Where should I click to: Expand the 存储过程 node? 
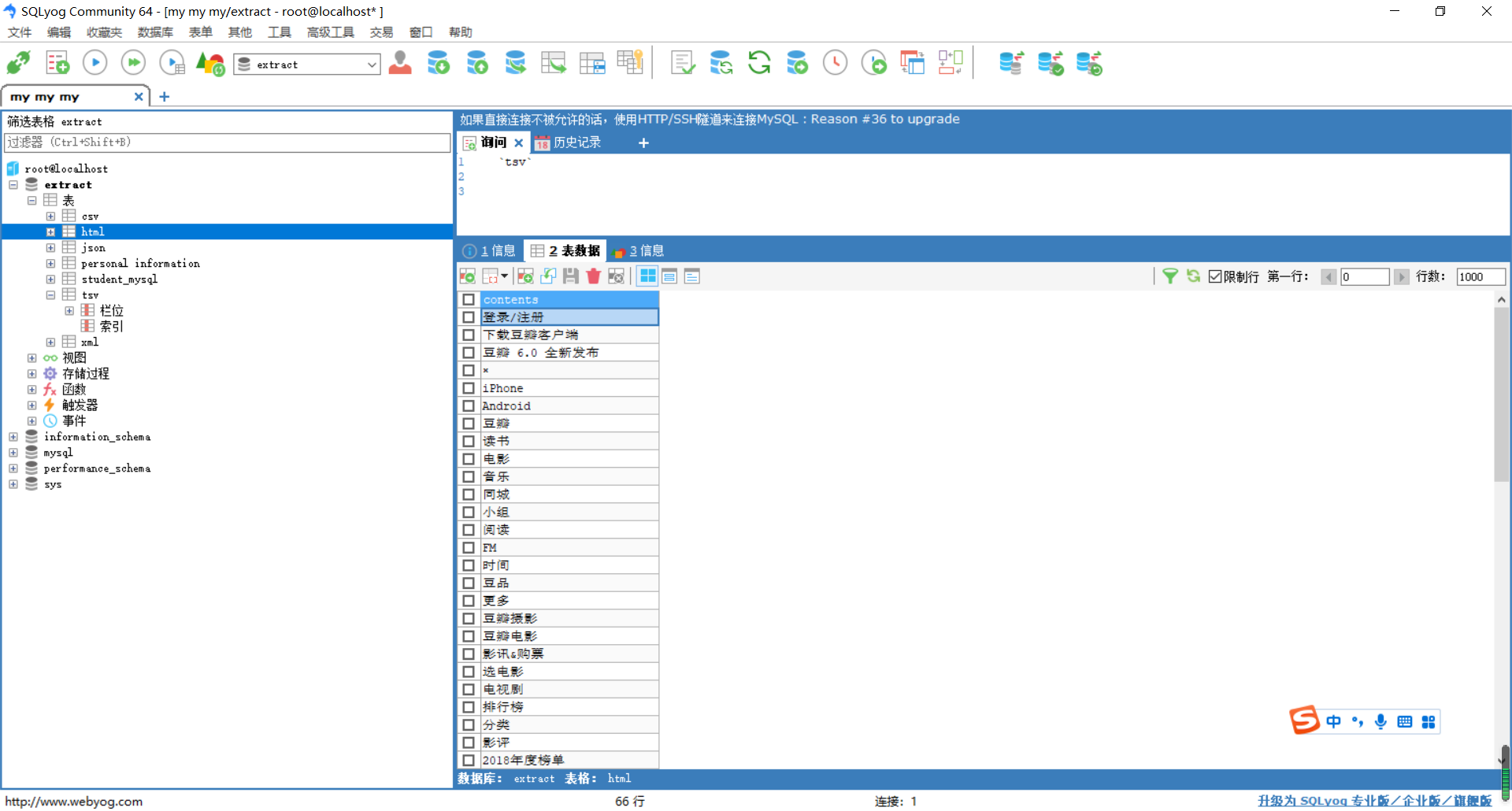coord(32,374)
